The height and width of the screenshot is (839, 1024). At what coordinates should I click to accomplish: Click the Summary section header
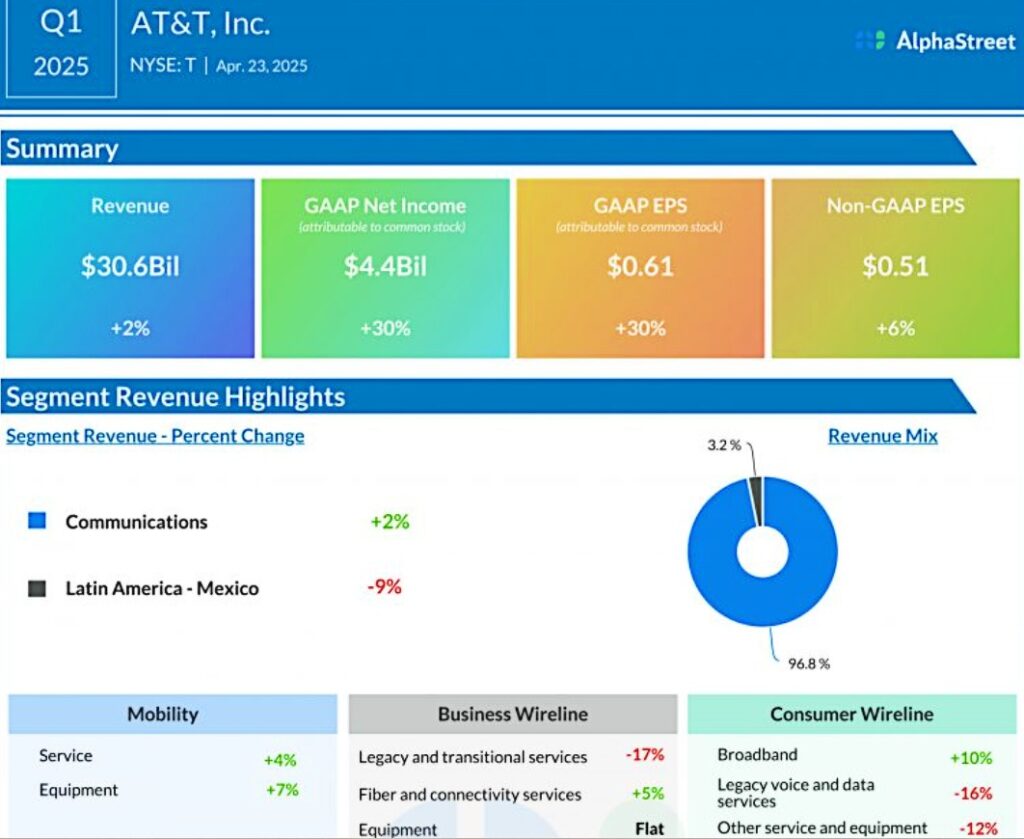[488, 148]
